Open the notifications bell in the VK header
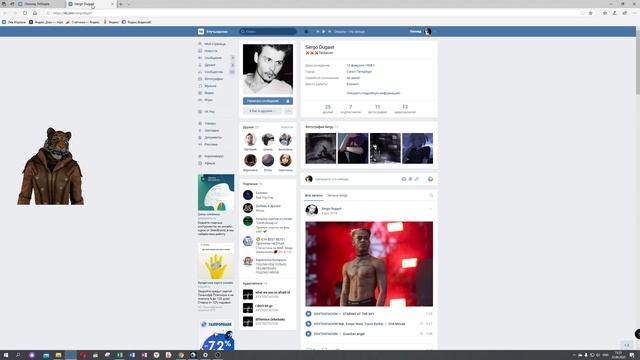The width and height of the screenshot is (640, 360). click(x=306, y=31)
